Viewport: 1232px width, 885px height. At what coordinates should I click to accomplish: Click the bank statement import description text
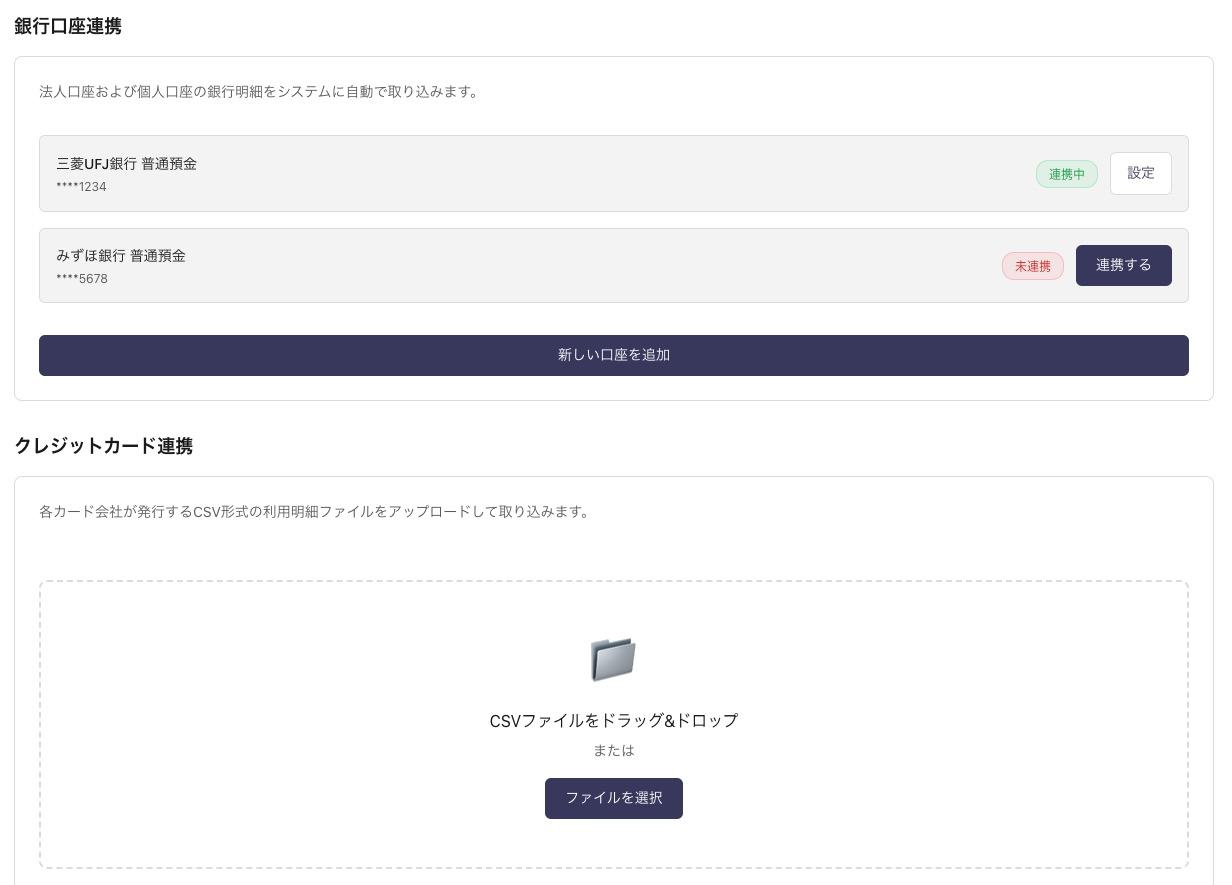(x=260, y=92)
